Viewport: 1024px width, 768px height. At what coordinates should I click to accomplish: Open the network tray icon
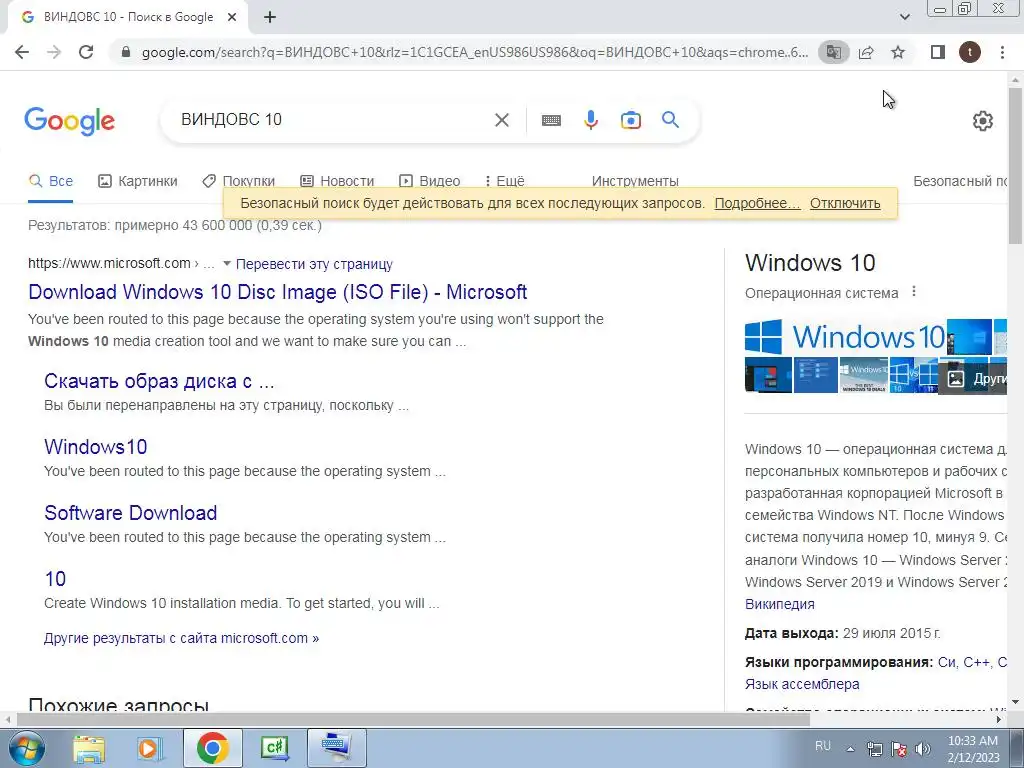pyautogui.click(x=874, y=748)
